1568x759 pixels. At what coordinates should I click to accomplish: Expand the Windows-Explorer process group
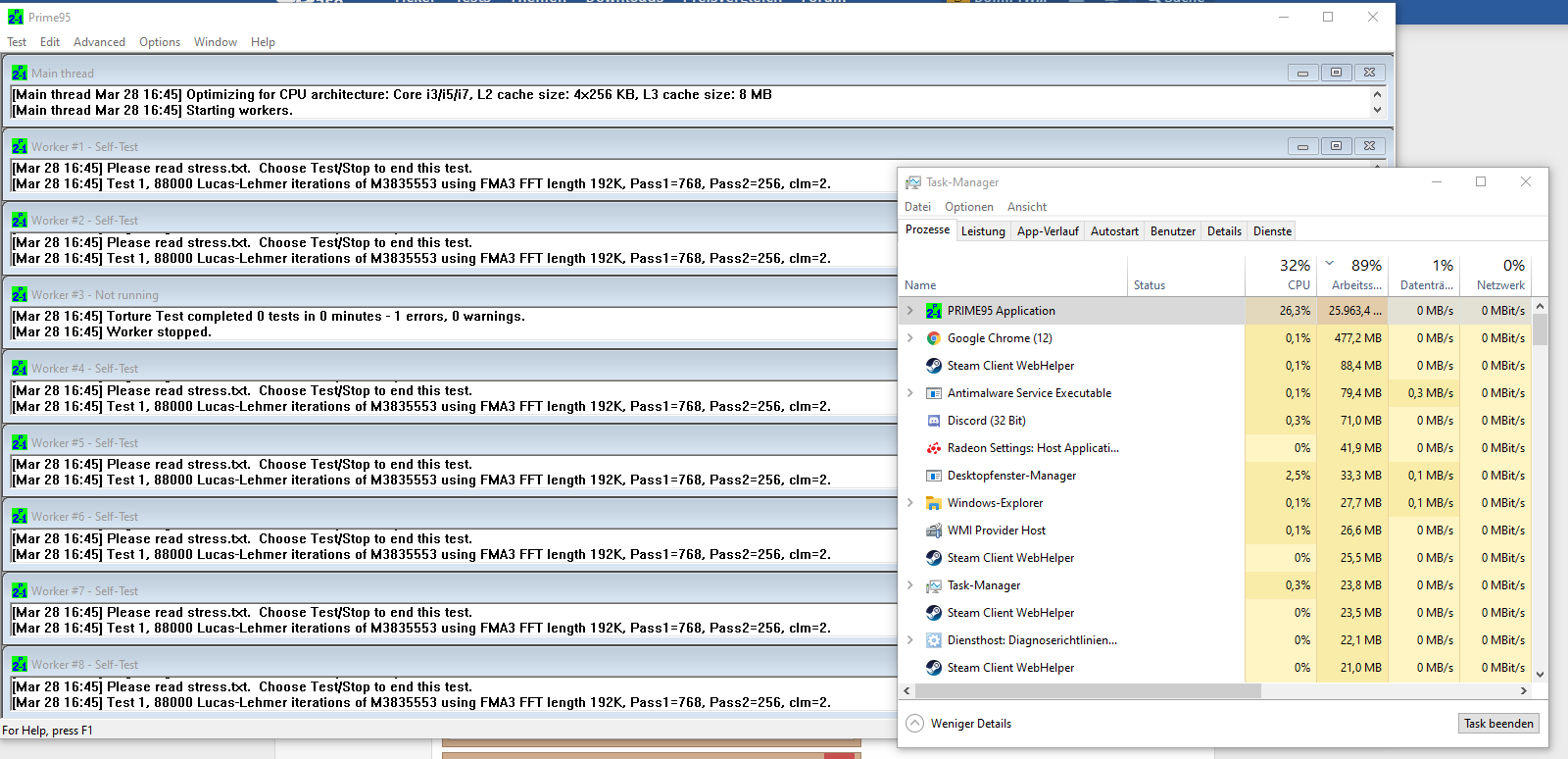coord(910,503)
